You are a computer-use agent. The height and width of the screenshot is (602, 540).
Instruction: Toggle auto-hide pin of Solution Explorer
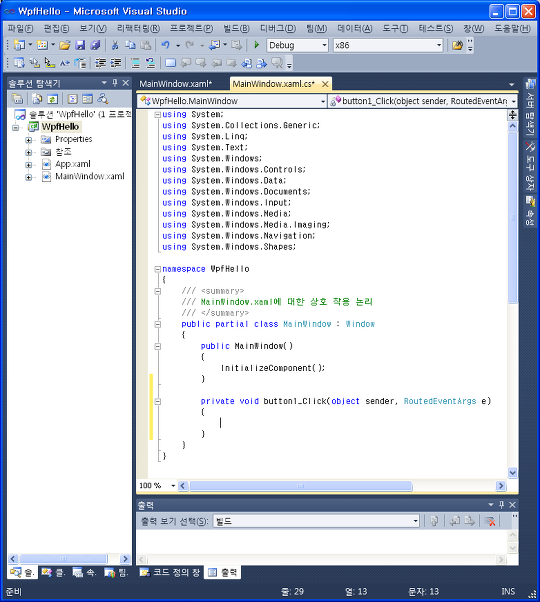[114, 83]
